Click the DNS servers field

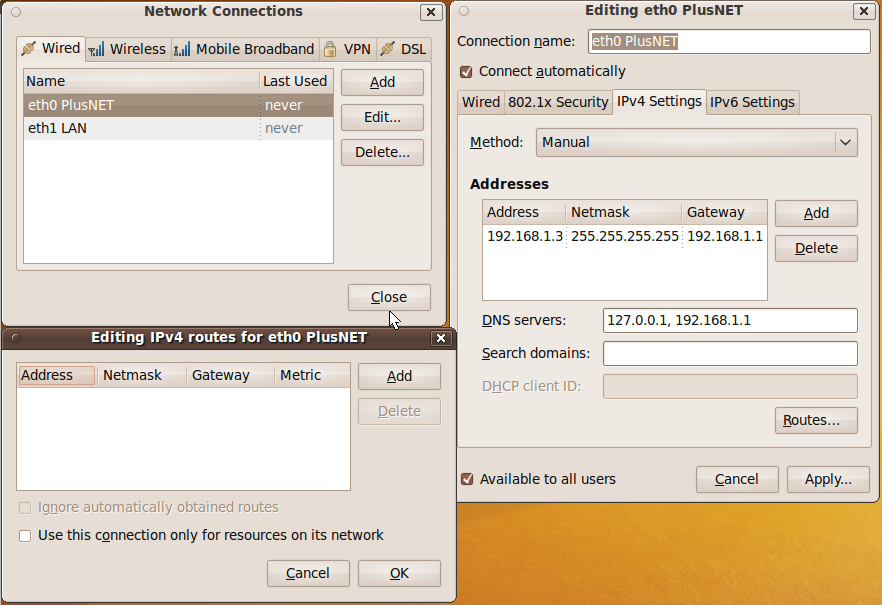730,320
